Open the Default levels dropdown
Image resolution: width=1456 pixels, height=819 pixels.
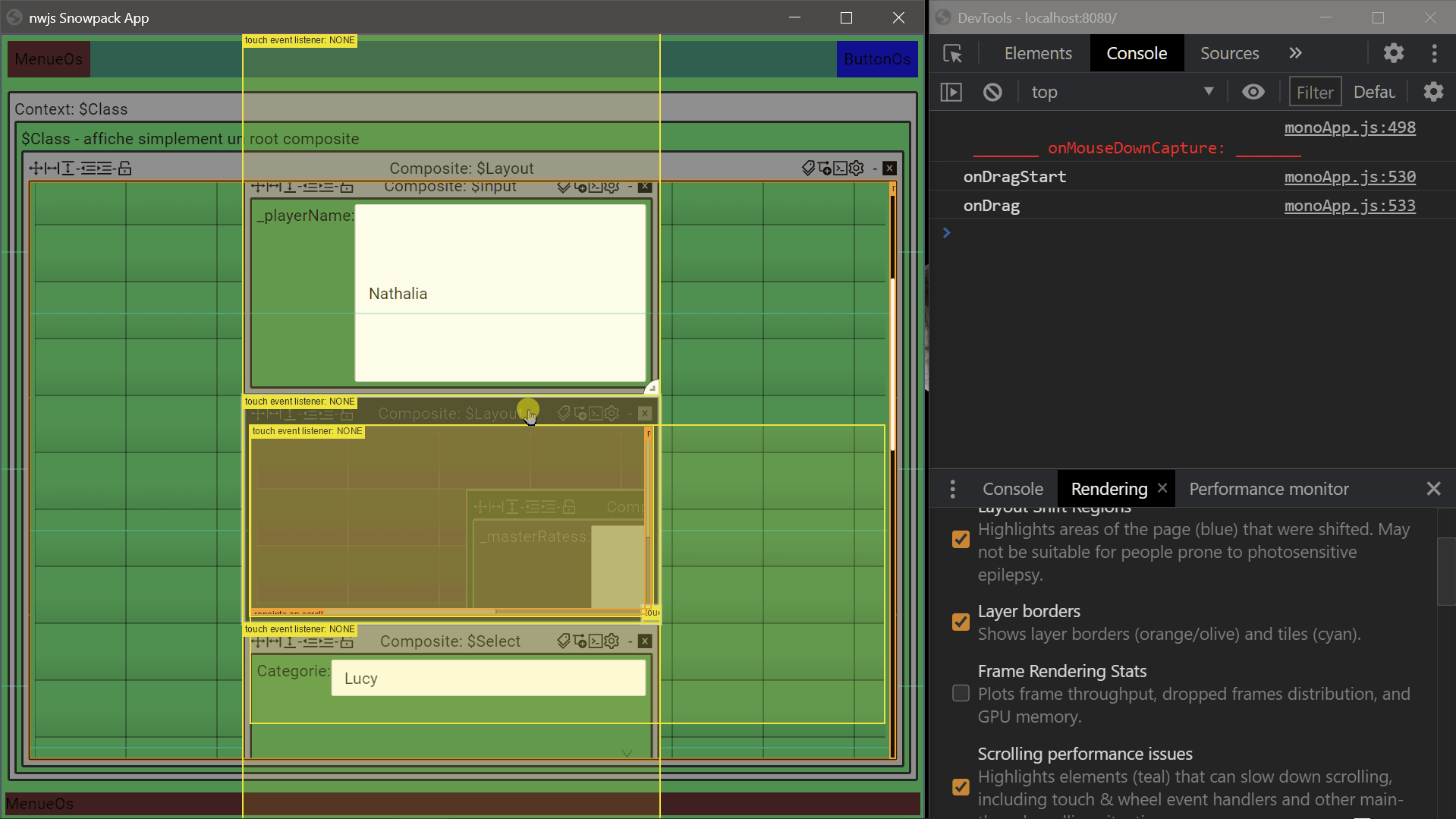point(1374,93)
